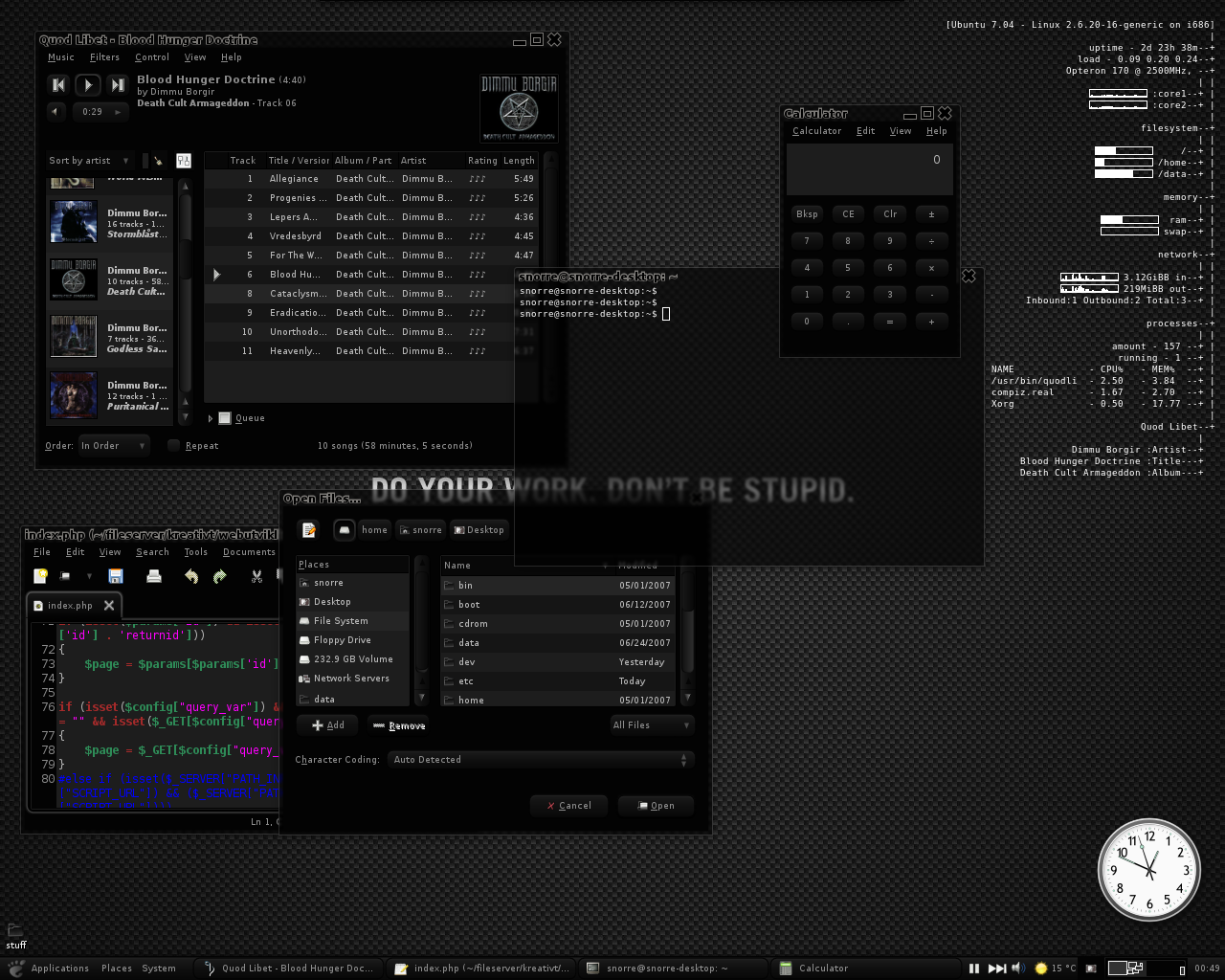The height and width of the screenshot is (980, 1225).
Task: Click Remove bookmark button
Action: [x=398, y=725]
